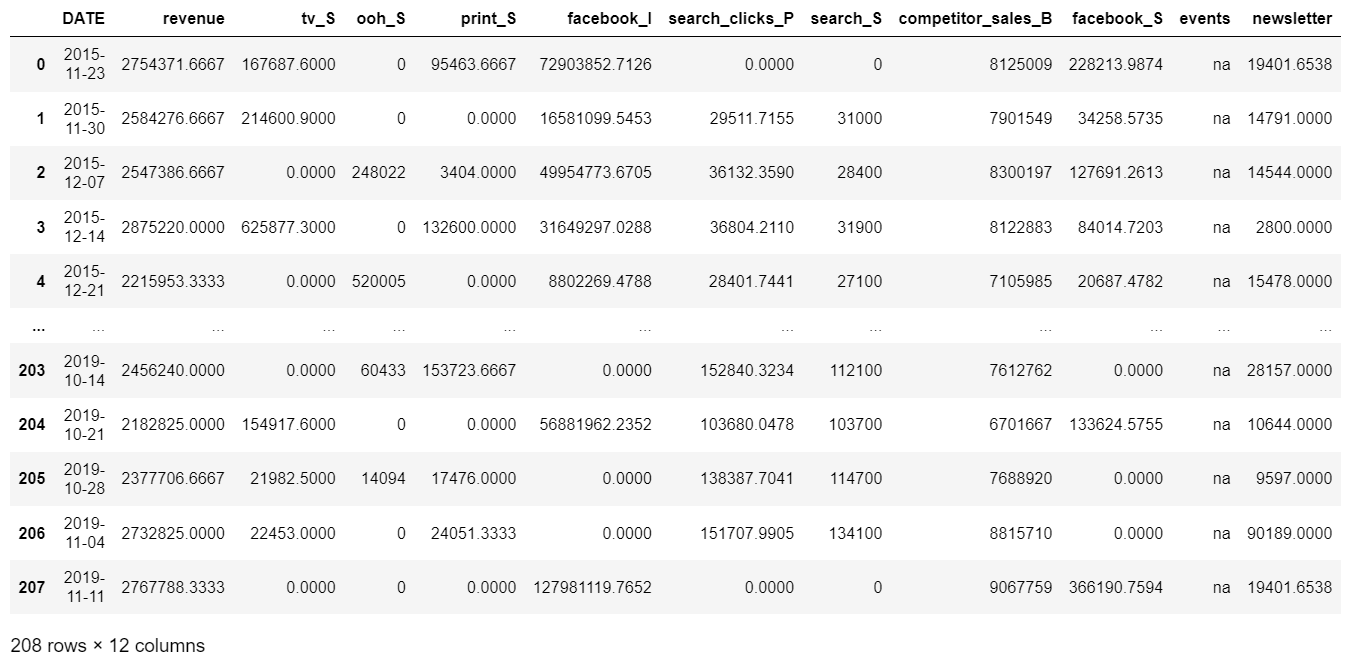Click row index 0
Image resolution: width=1348 pixels, height=658 pixels.
pyautogui.click(x=41, y=64)
